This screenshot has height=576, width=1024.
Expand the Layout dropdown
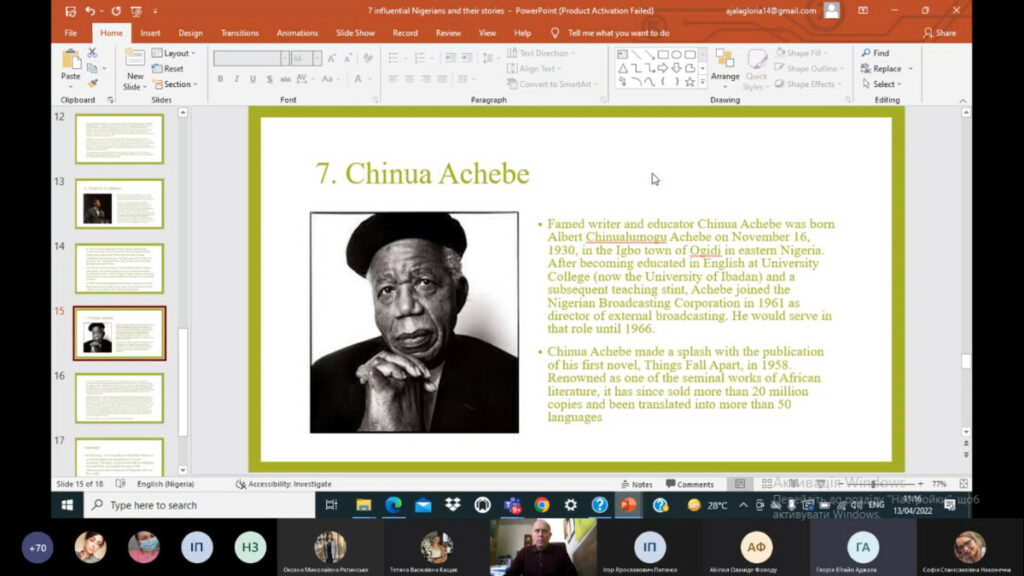point(175,53)
